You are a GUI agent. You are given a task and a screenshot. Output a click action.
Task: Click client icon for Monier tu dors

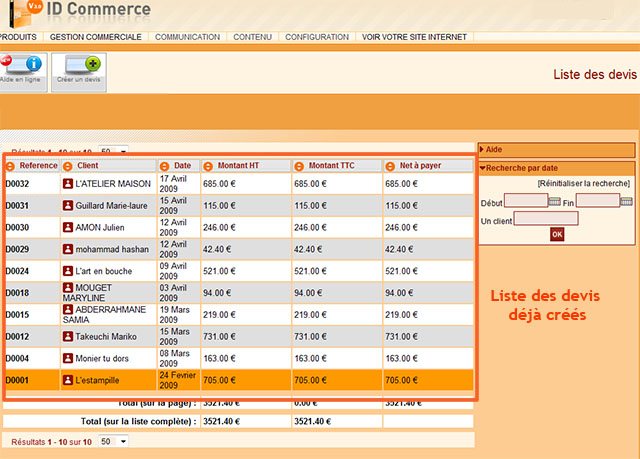coord(68,358)
